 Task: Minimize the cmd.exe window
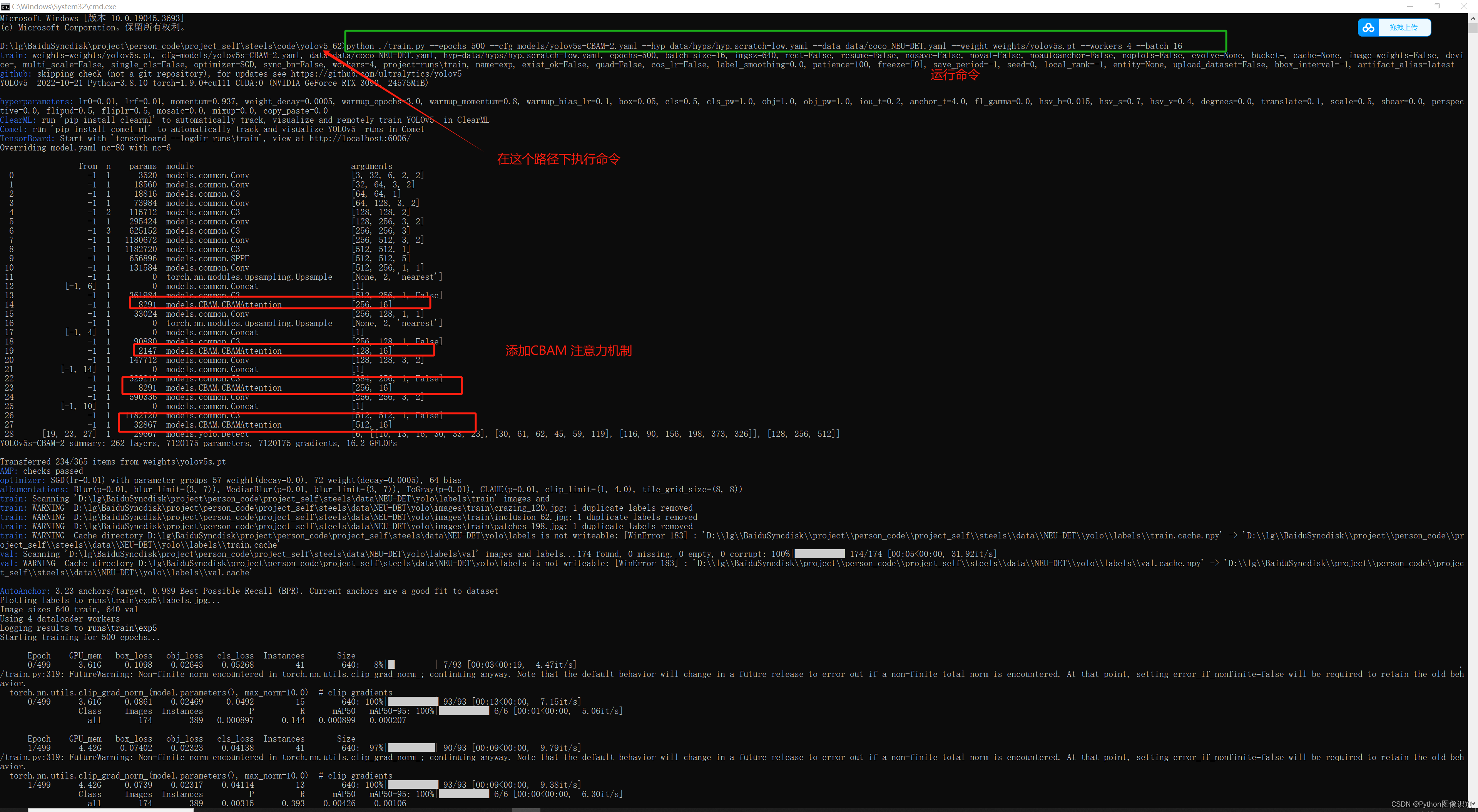[1410, 6]
